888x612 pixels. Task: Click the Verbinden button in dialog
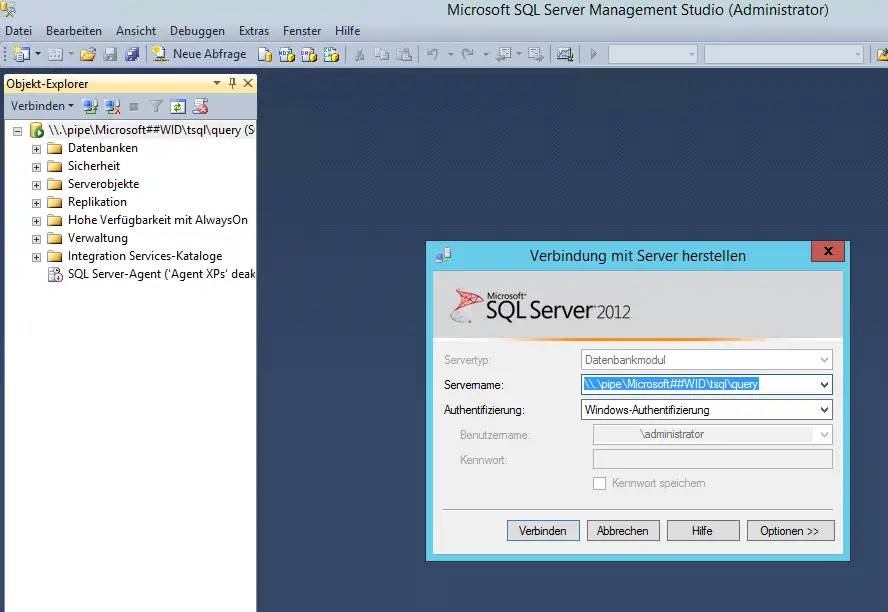(x=543, y=531)
